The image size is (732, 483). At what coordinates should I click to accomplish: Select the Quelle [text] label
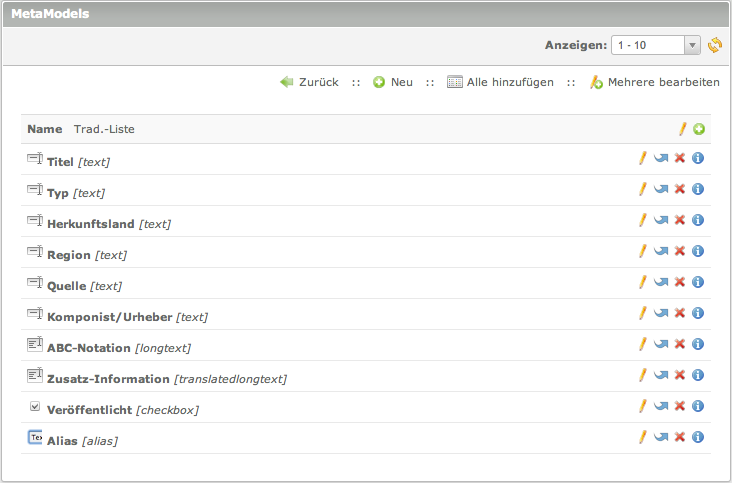(84, 286)
